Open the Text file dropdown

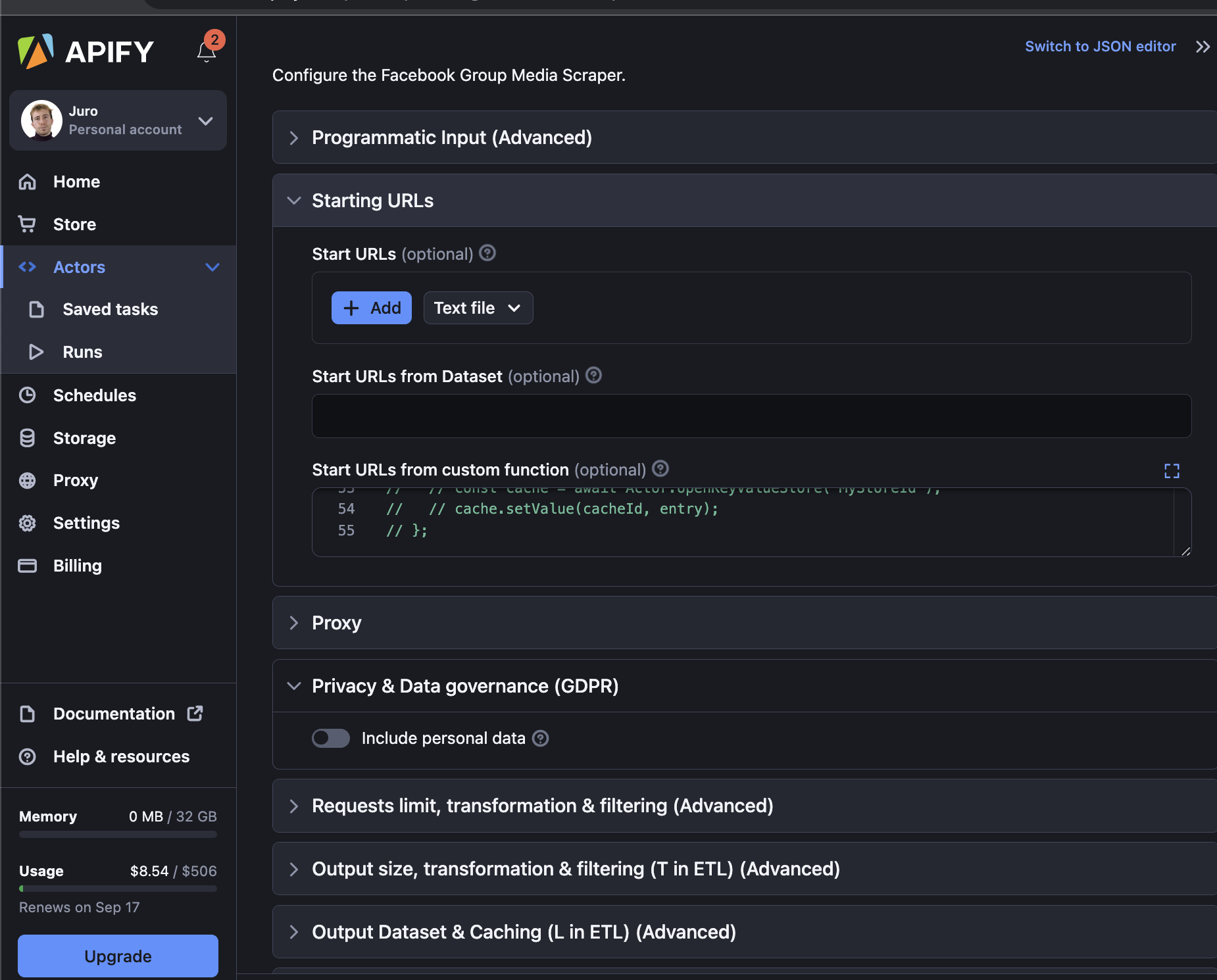point(478,308)
